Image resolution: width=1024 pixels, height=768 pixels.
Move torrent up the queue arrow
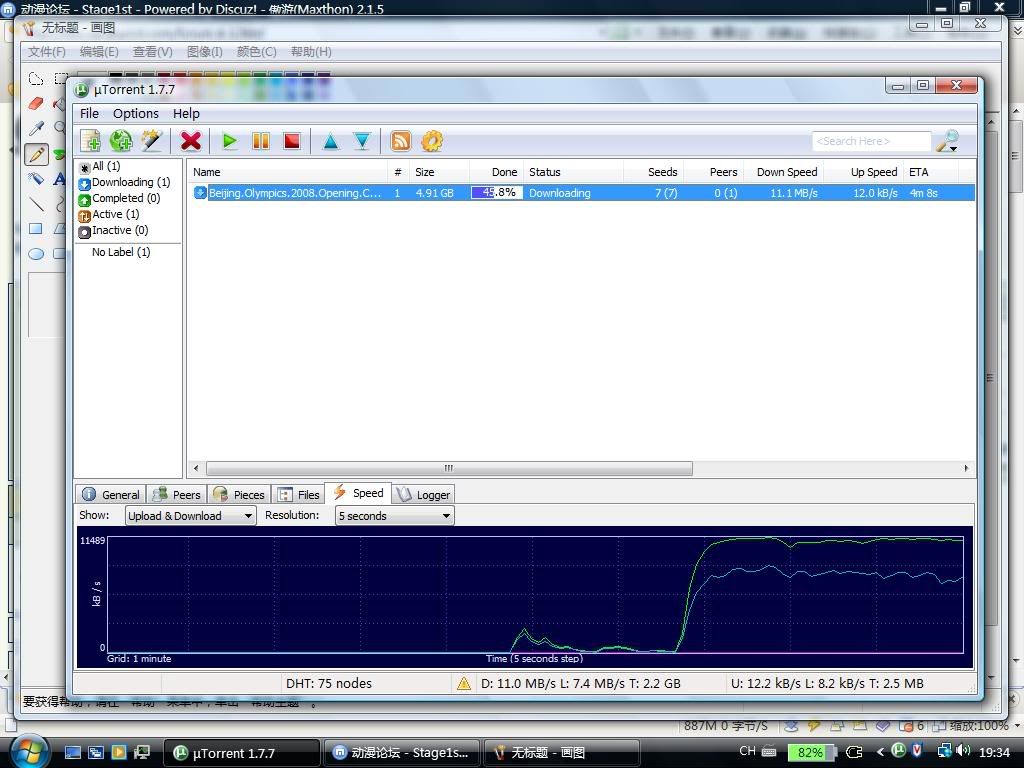tap(331, 141)
